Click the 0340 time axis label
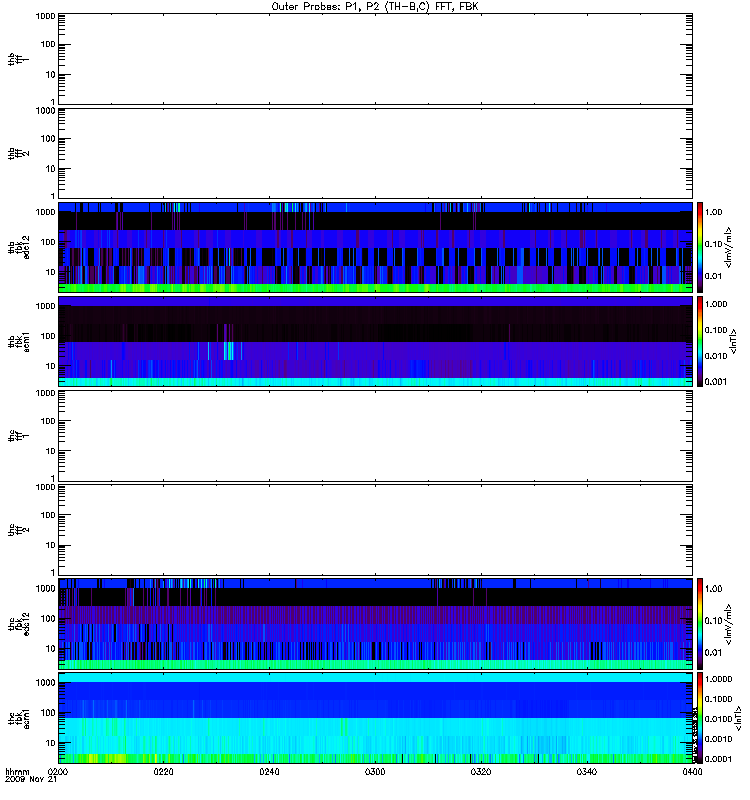Viewport: 750px width, 800px height. coord(586,772)
